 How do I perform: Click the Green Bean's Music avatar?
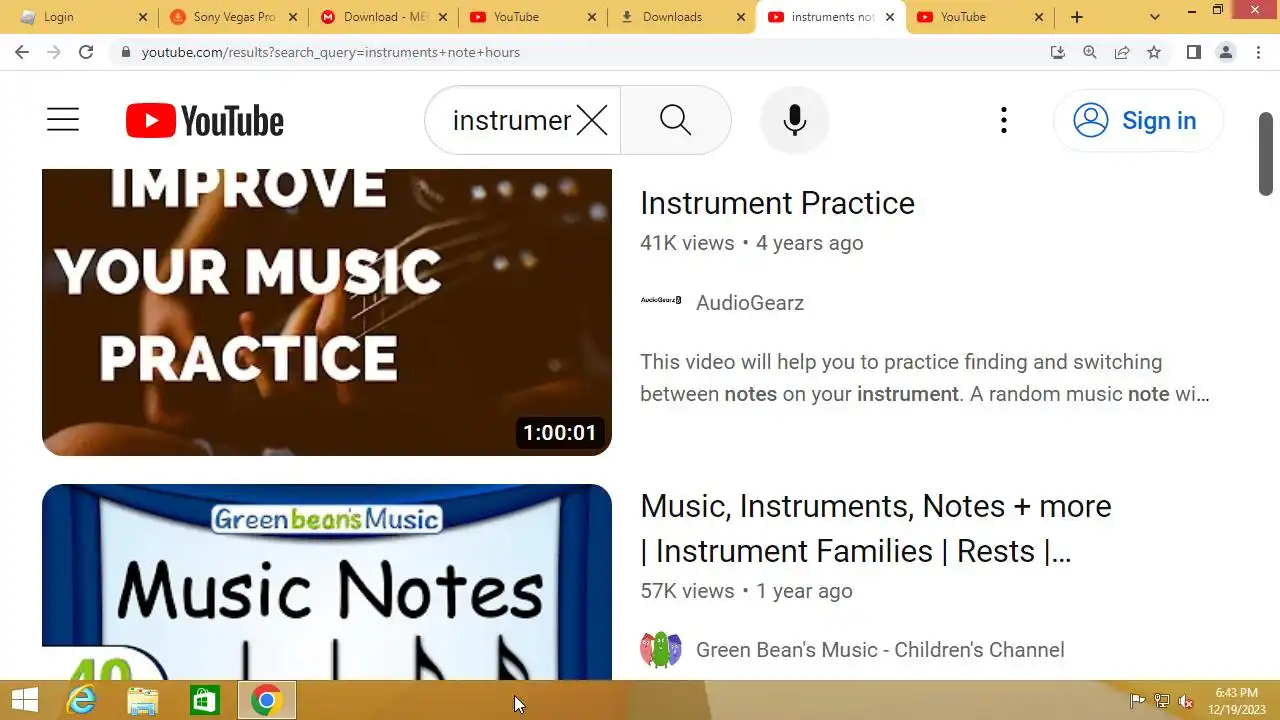tap(661, 650)
